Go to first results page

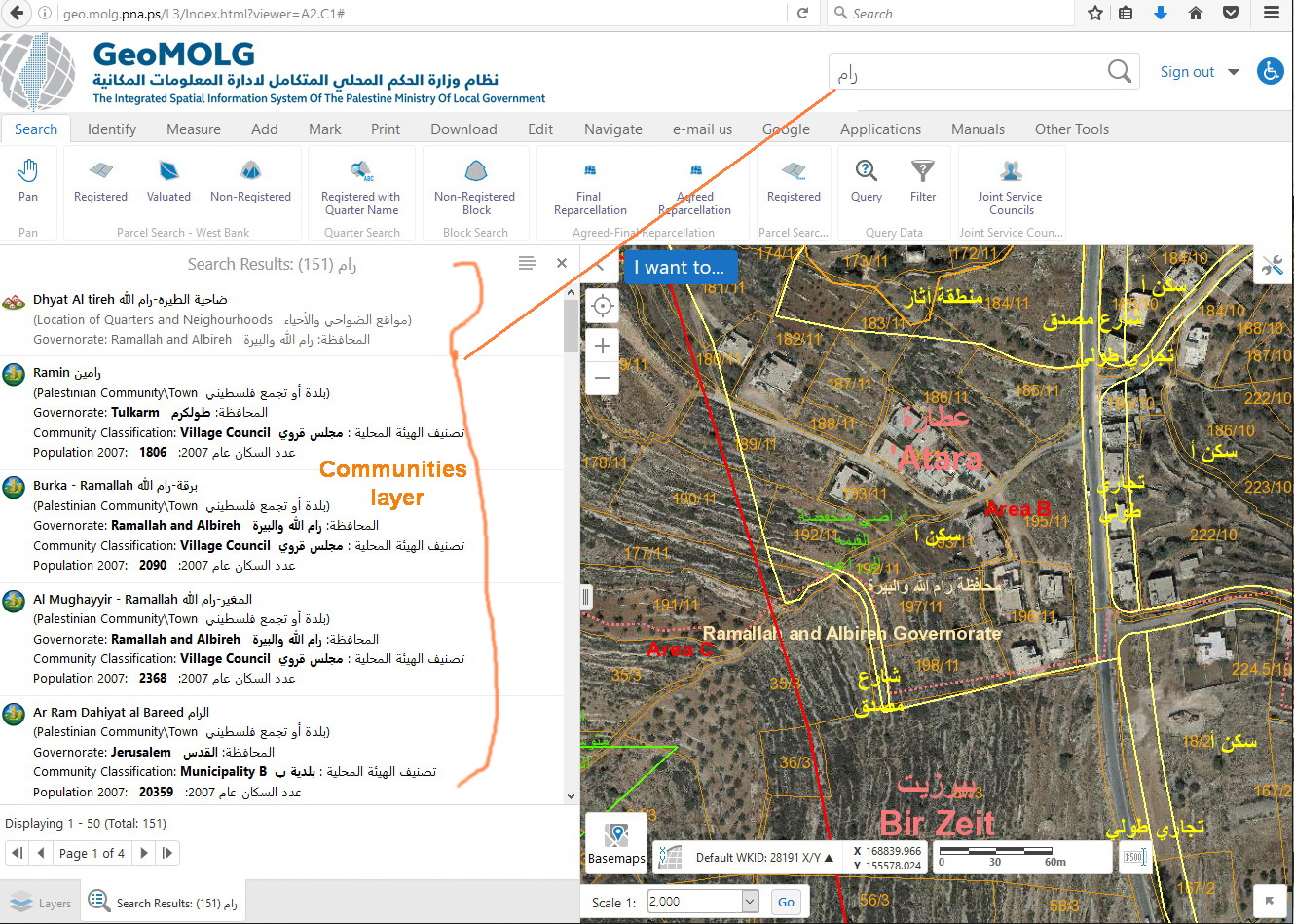point(18,853)
